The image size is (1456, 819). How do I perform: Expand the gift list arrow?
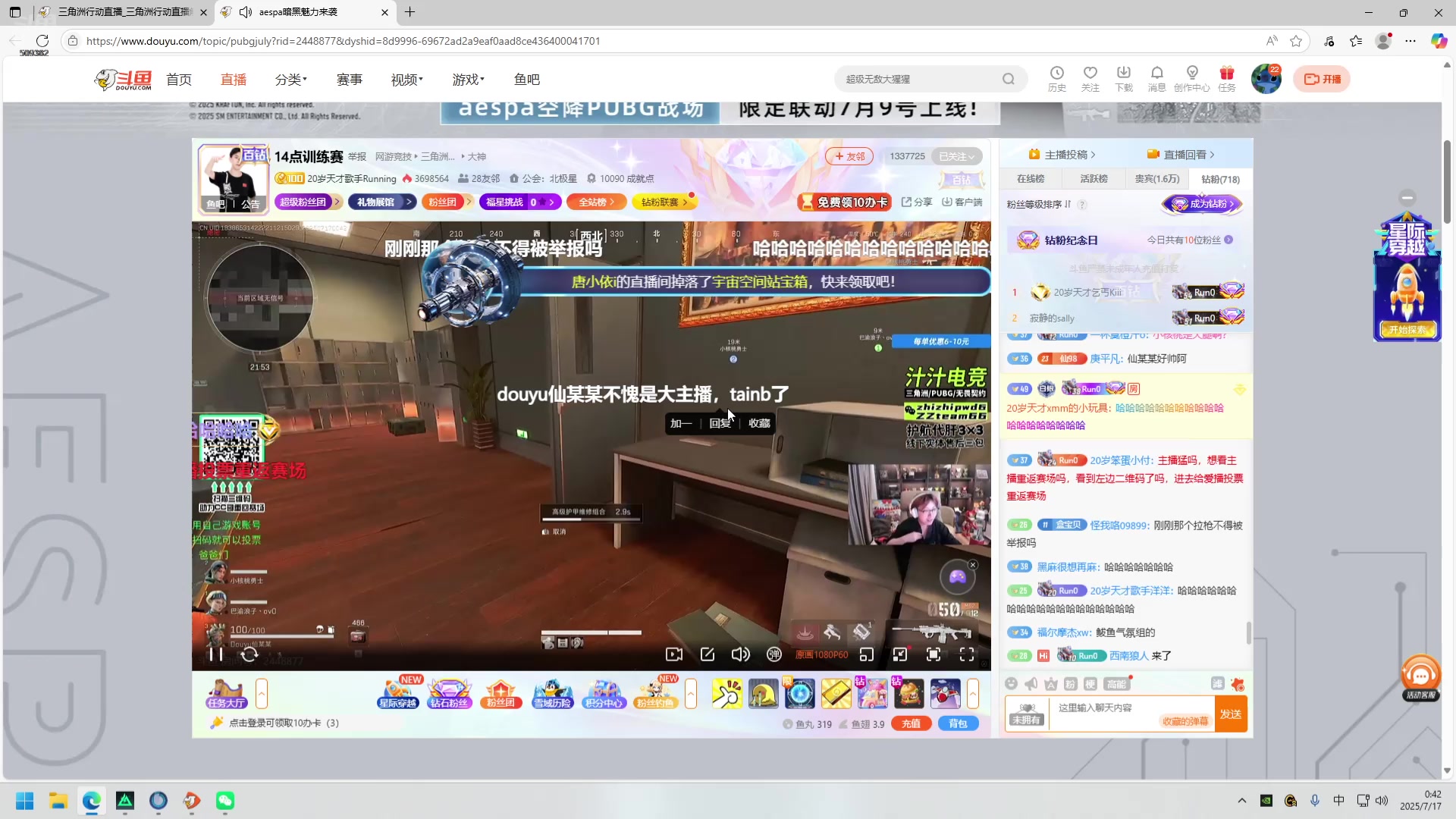coord(973,694)
